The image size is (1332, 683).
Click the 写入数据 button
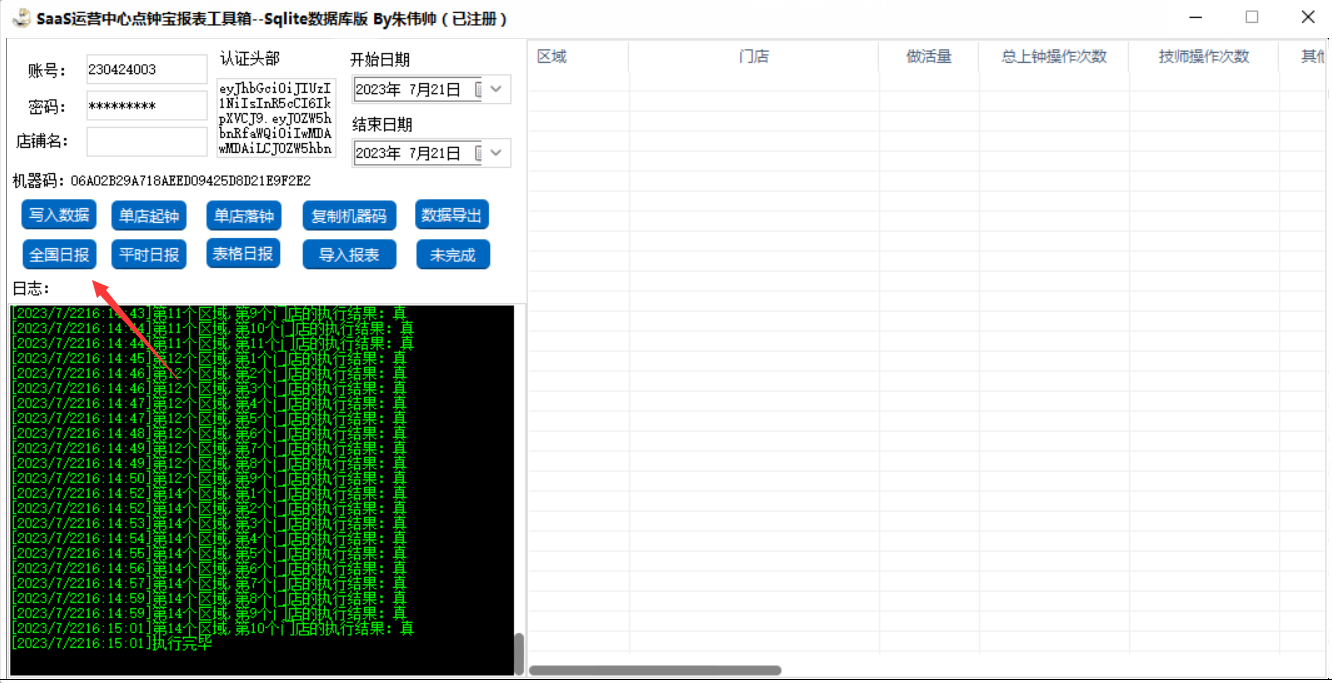[x=59, y=215]
